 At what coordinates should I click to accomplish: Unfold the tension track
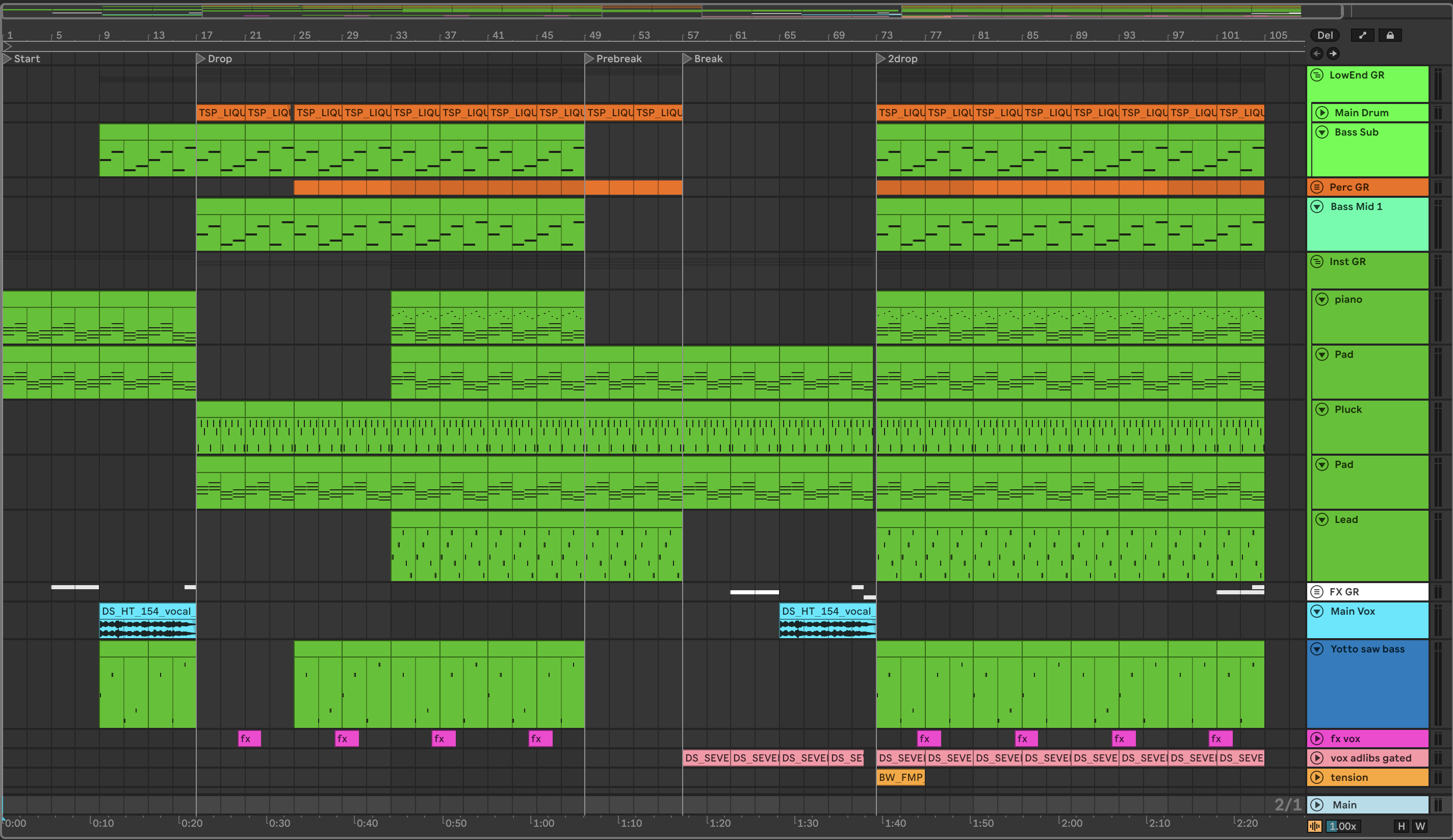click(x=1317, y=777)
